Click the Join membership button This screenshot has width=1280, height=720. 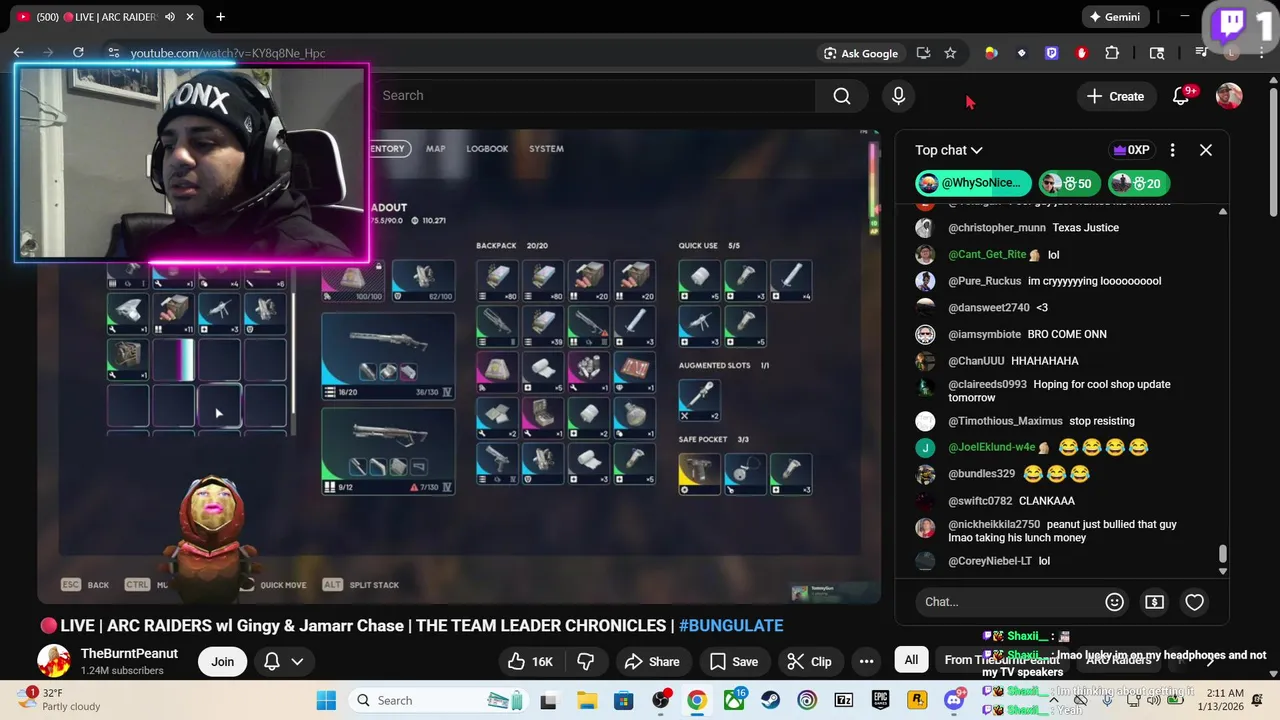click(222, 661)
